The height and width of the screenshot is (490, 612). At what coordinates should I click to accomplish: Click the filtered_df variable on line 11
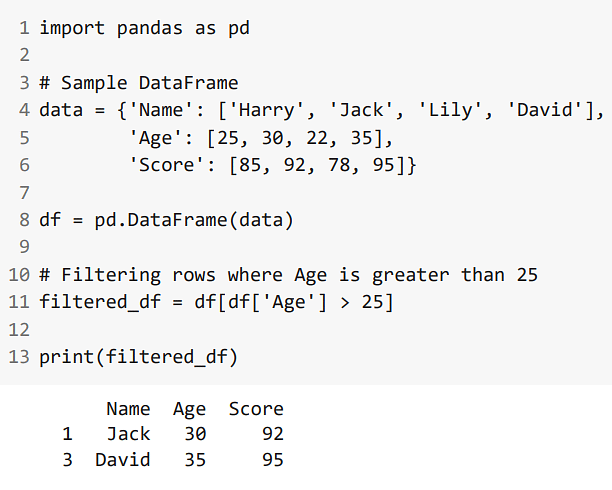click(100, 302)
